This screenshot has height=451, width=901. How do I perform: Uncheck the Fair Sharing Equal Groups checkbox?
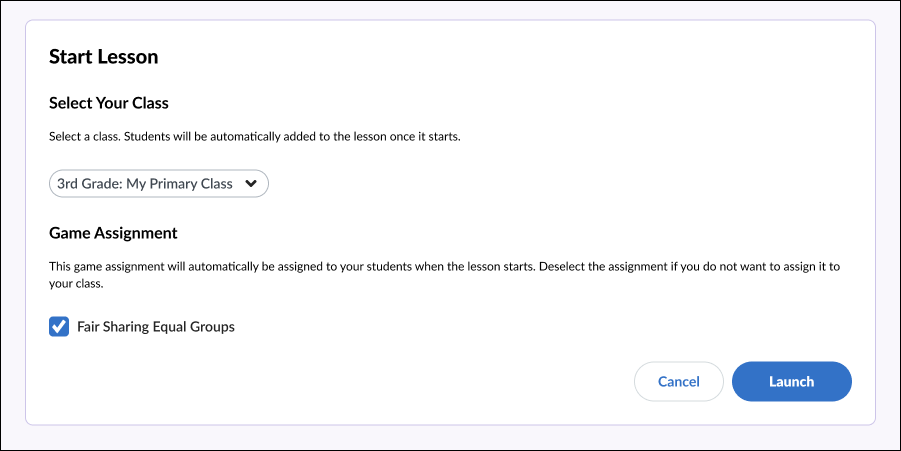tap(59, 327)
